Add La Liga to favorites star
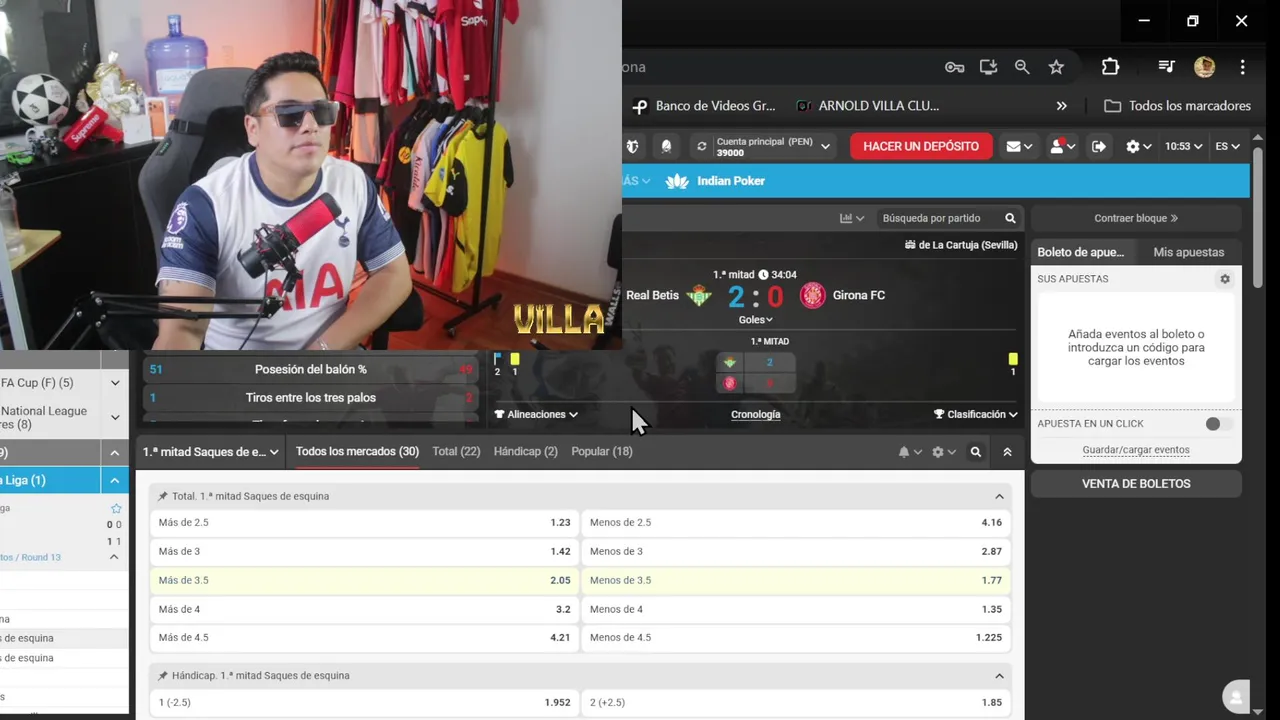The image size is (1280, 720). tap(116, 509)
